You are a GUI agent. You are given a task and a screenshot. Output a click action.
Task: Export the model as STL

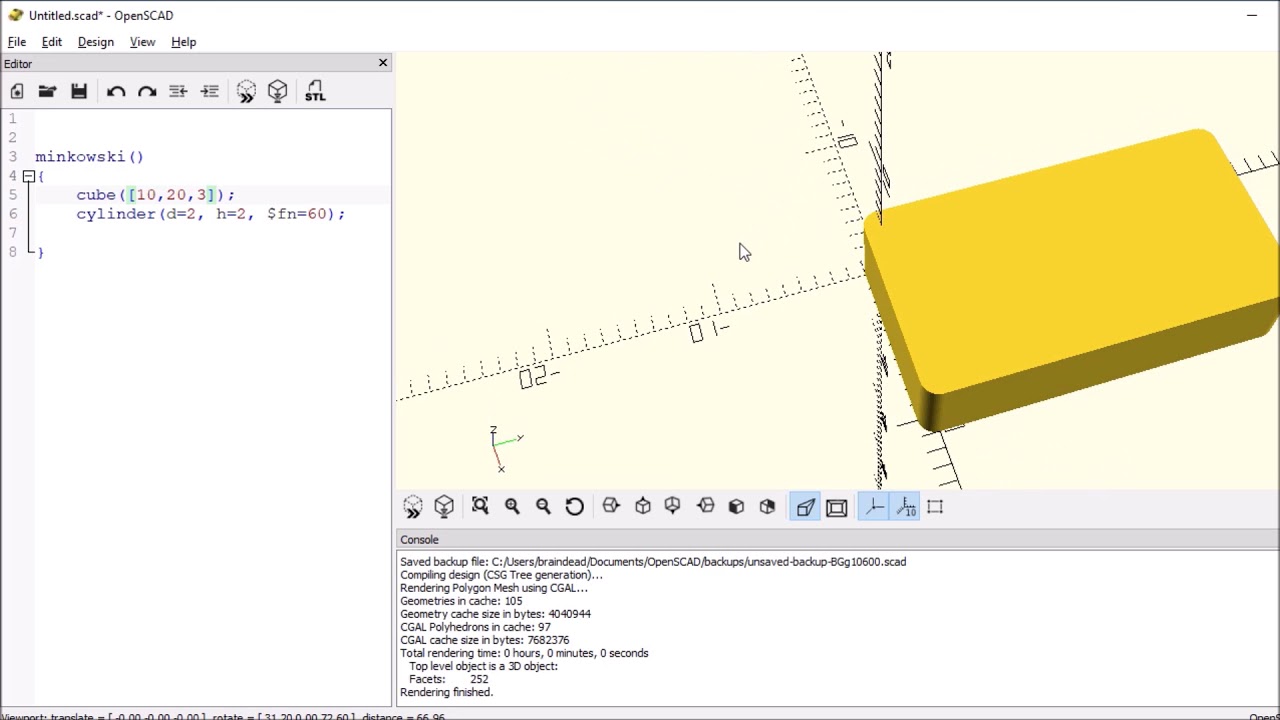tap(315, 92)
